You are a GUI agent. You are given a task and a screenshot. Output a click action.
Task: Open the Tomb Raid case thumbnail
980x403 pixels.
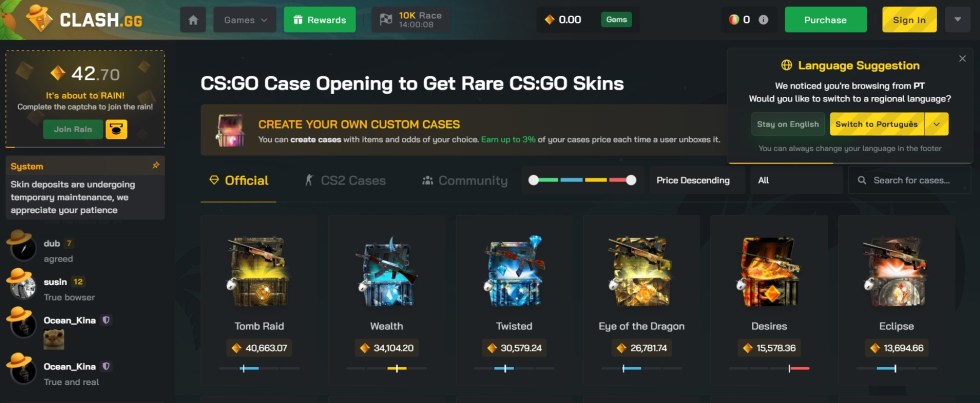(258, 272)
